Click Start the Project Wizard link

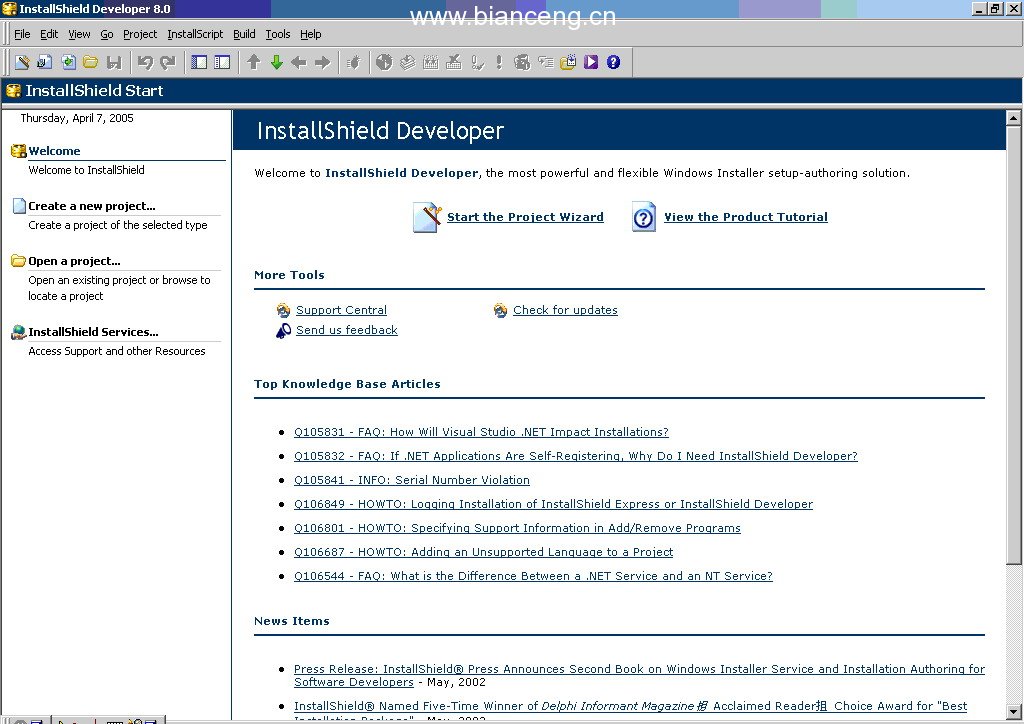[525, 217]
